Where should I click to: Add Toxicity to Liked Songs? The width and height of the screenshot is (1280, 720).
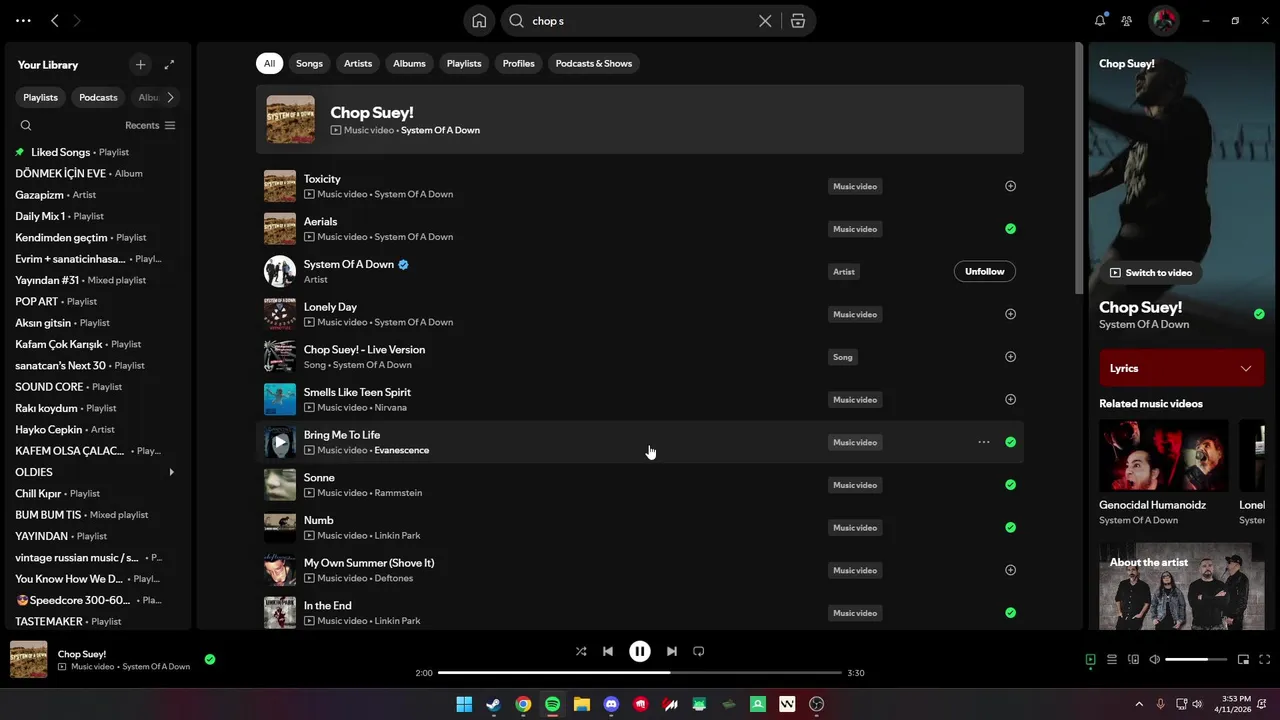(x=1010, y=186)
